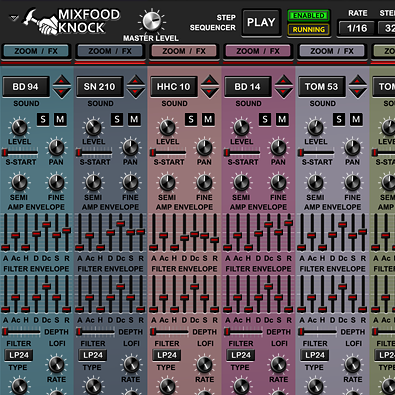Click the BD 14 filter Depth slider
Image resolution: width=395 pixels, height=395 pixels.
(x=244, y=332)
